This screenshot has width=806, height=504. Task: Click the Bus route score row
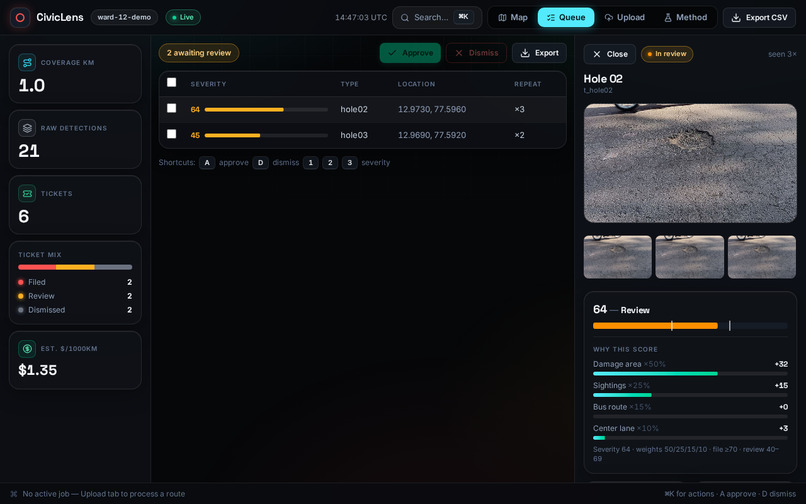690,410
